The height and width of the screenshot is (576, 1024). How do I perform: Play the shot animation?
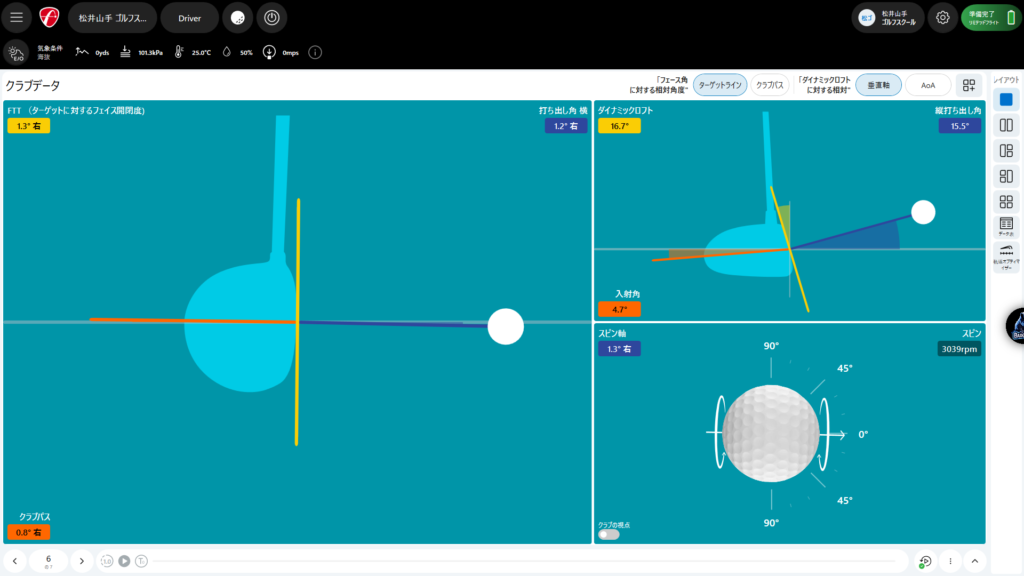click(124, 561)
